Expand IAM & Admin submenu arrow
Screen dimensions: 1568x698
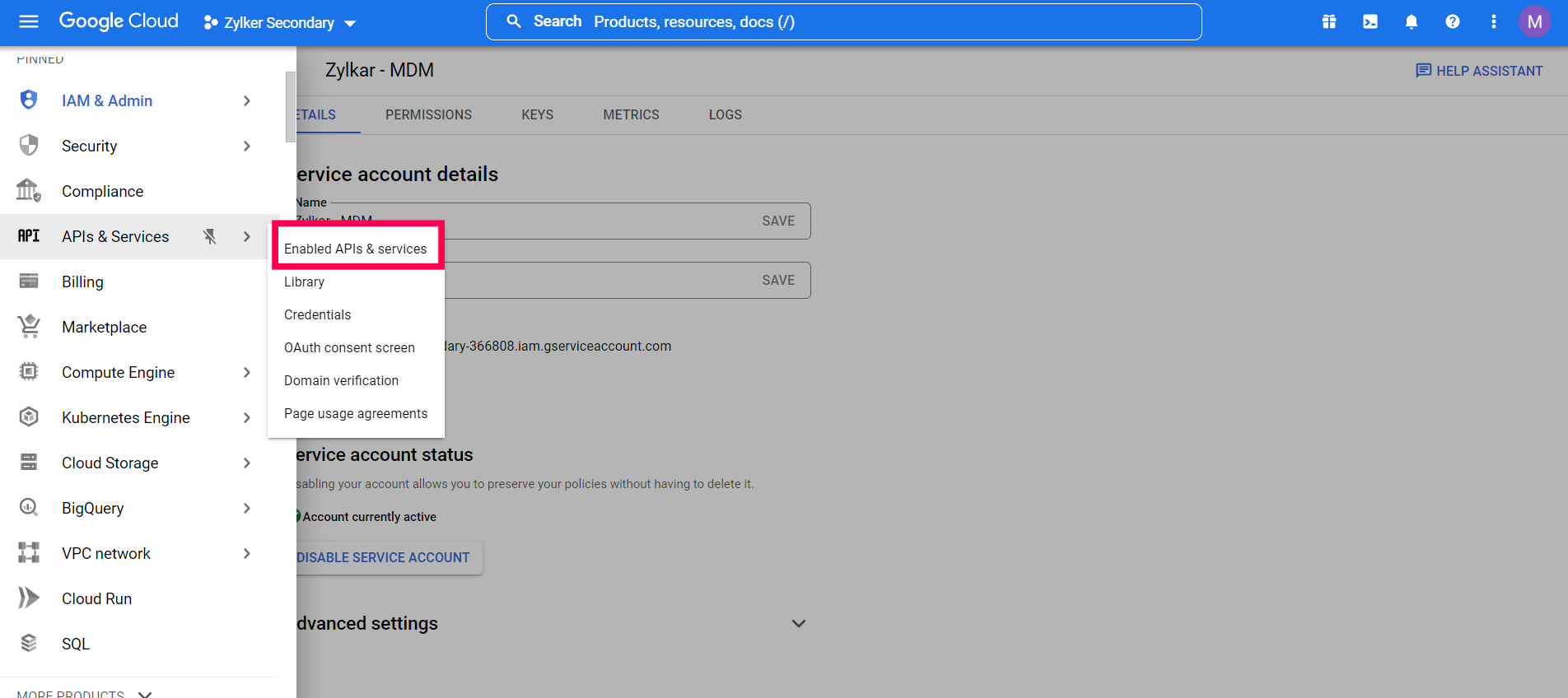(x=247, y=100)
